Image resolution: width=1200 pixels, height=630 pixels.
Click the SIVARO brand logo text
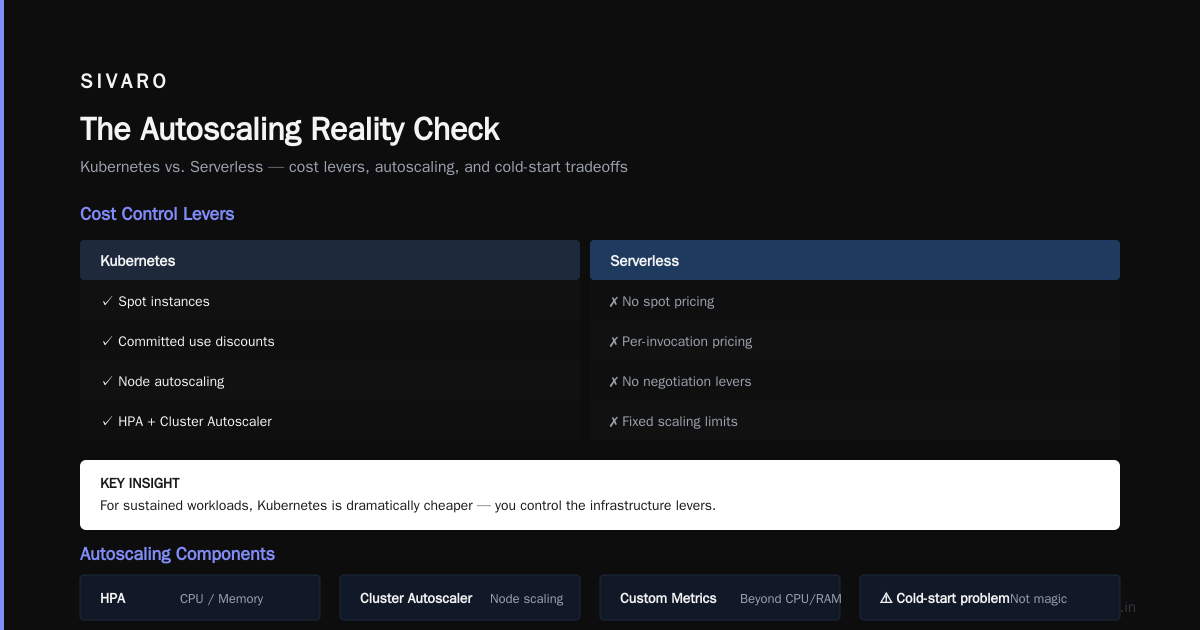(x=124, y=81)
